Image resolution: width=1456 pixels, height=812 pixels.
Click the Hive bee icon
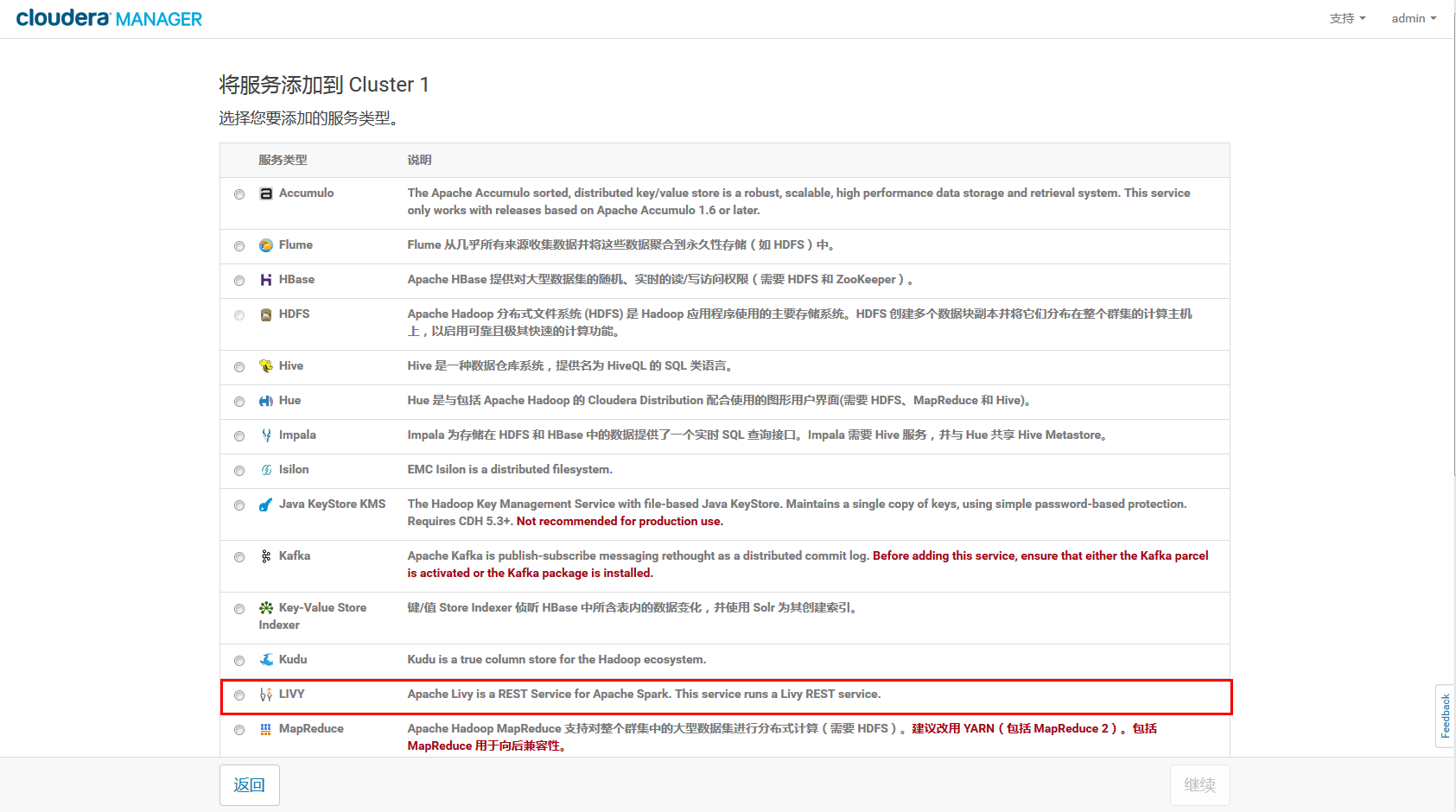[266, 366]
